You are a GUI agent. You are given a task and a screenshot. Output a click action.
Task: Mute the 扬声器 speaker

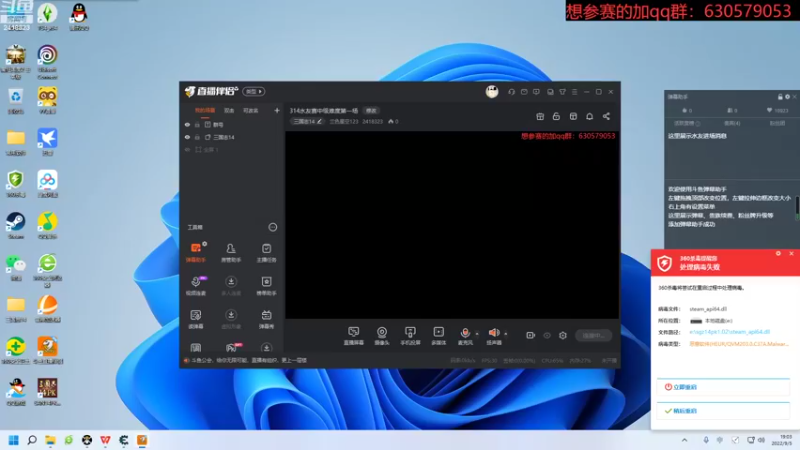pyautogui.click(x=494, y=336)
